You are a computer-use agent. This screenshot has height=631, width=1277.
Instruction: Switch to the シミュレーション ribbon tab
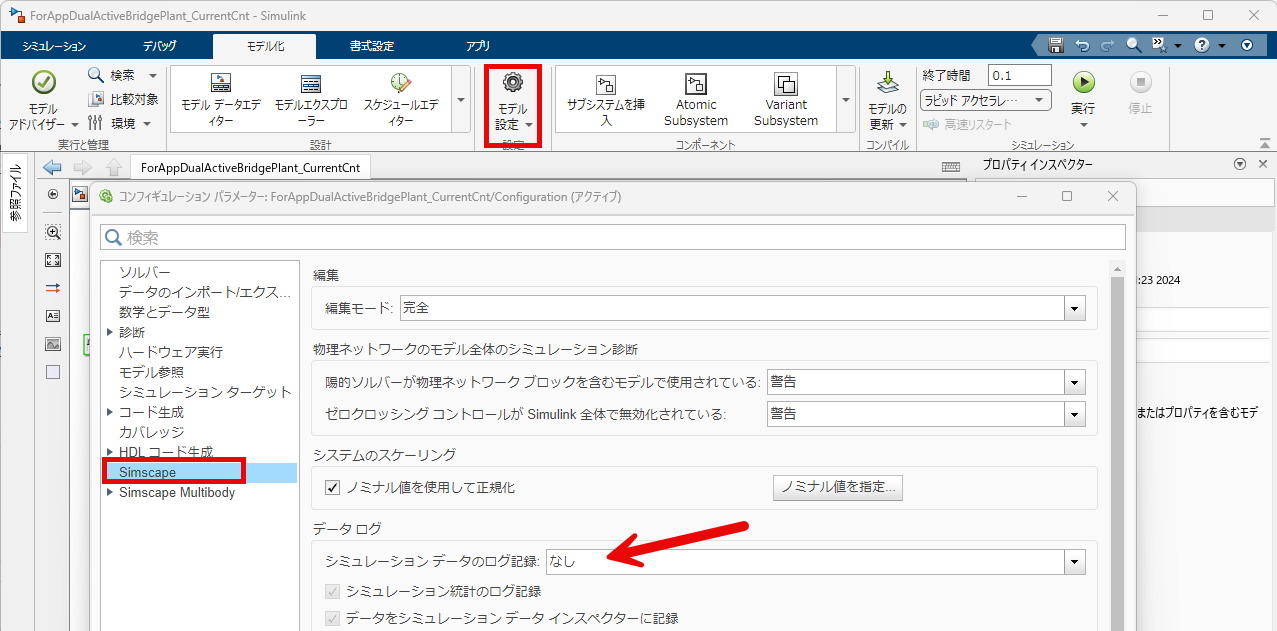(x=54, y=46)
